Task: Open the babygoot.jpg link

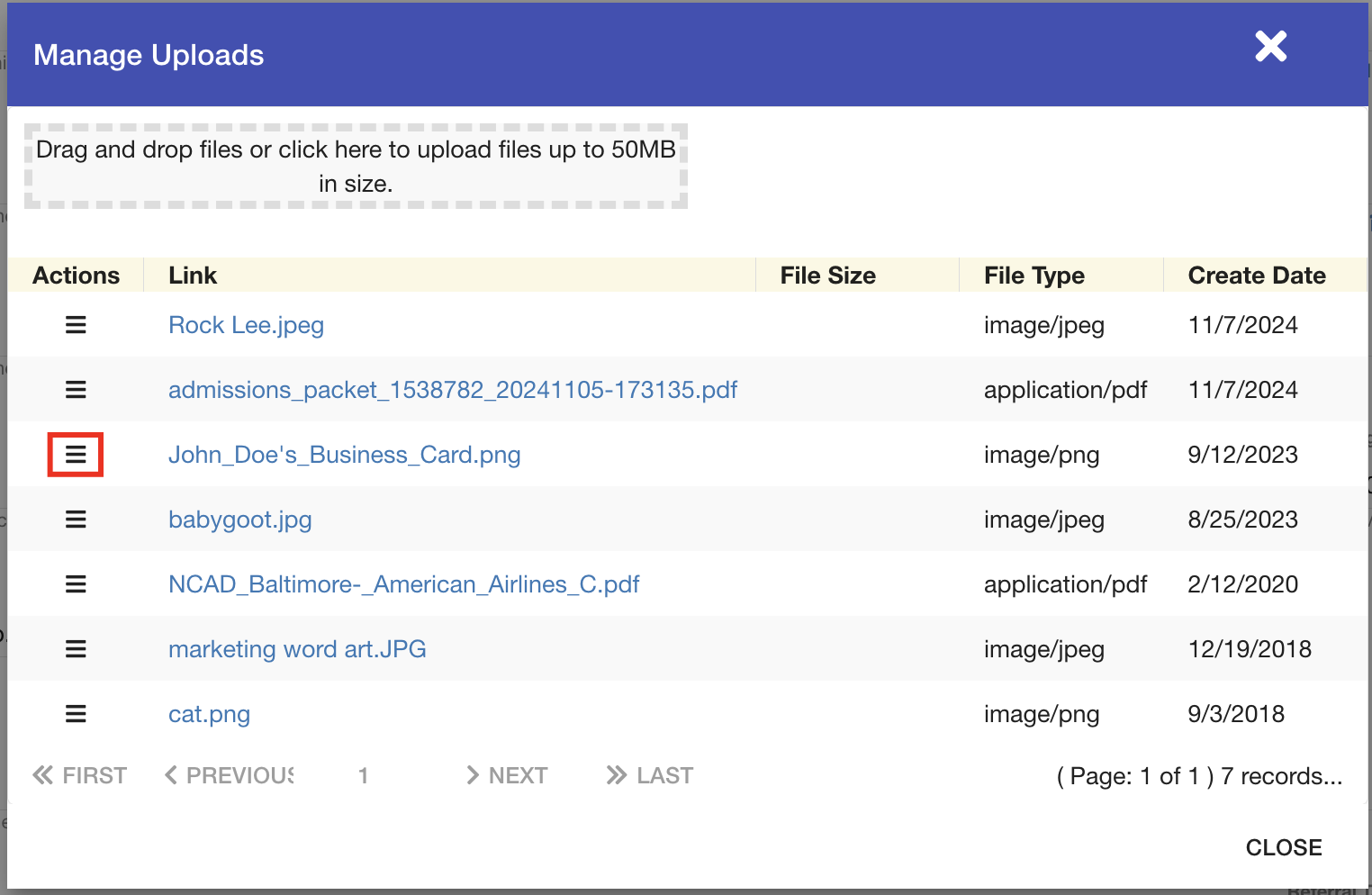Action: point(239,520)
